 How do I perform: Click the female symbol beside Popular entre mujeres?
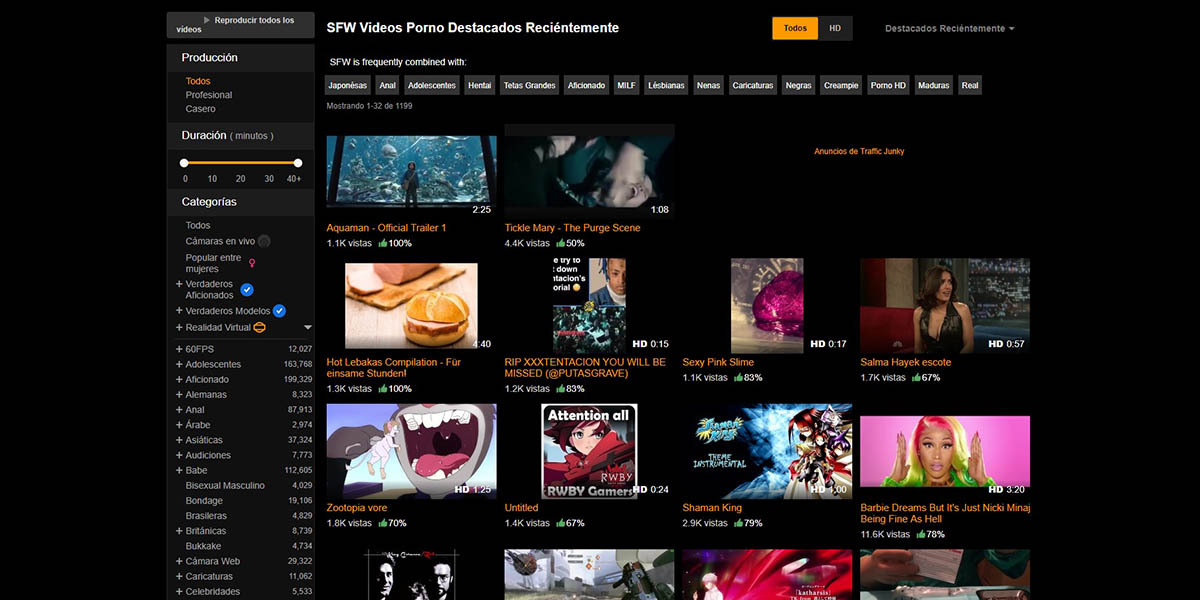252,263
